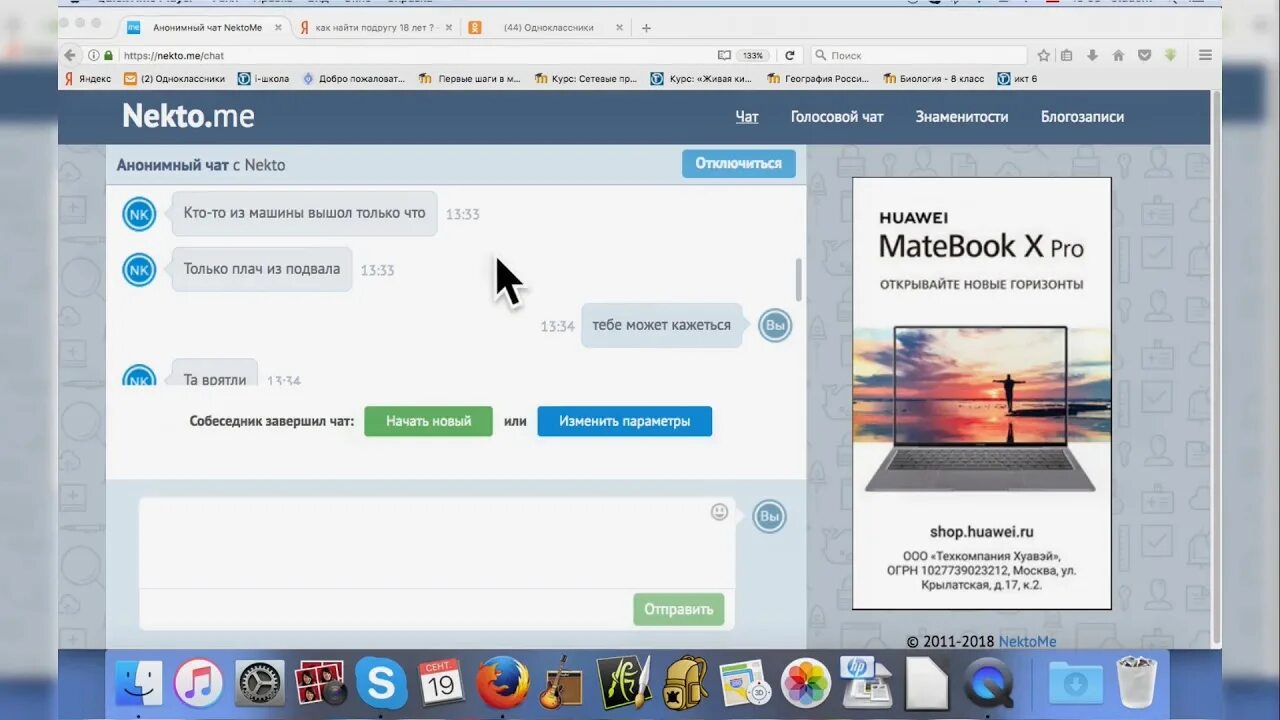Close the Анонимный чат NektoMe tab
1280x720 pixels.
[278, 27]
